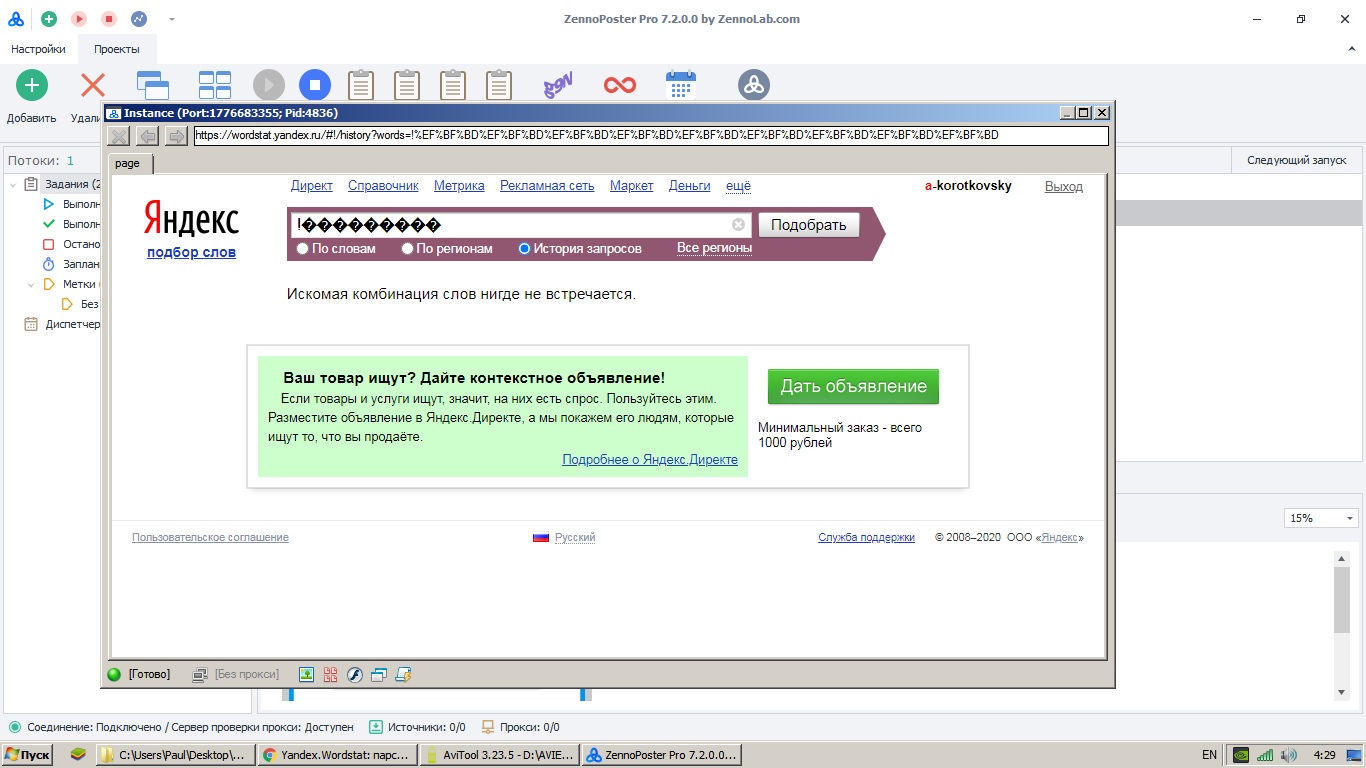Screen dimensions: 1366x768
Task: Collapse the Метки tree node arrow
Action: coord(31,284)
